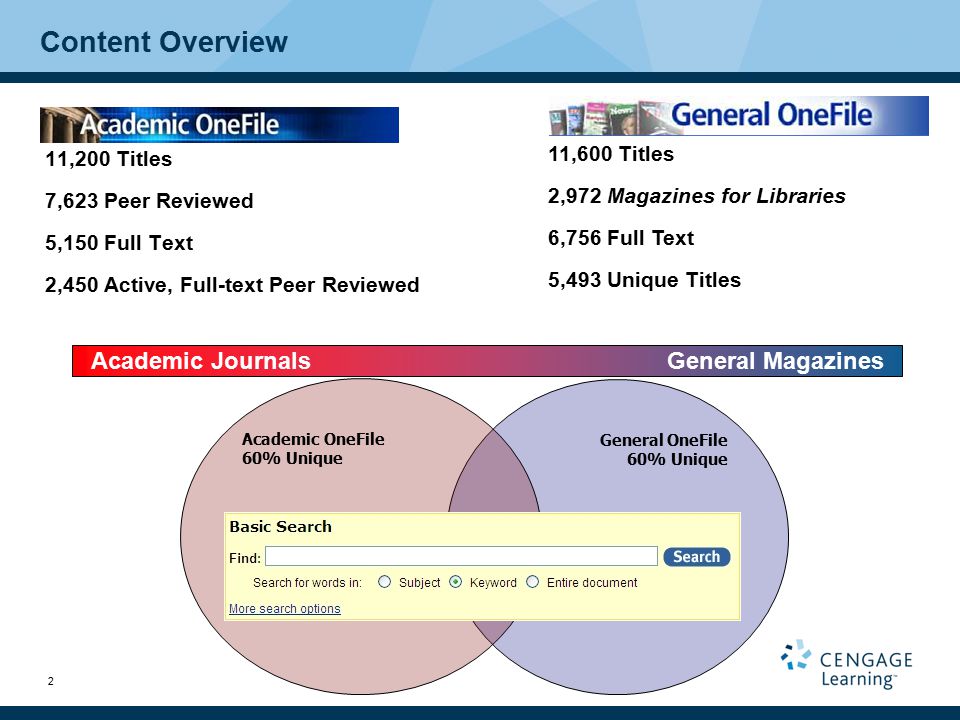The height and width of the screenshot is (720, 960).
Task: Click 2,450 Active, Full-text Peer Reviewed
Action: [x=232, y=285]
